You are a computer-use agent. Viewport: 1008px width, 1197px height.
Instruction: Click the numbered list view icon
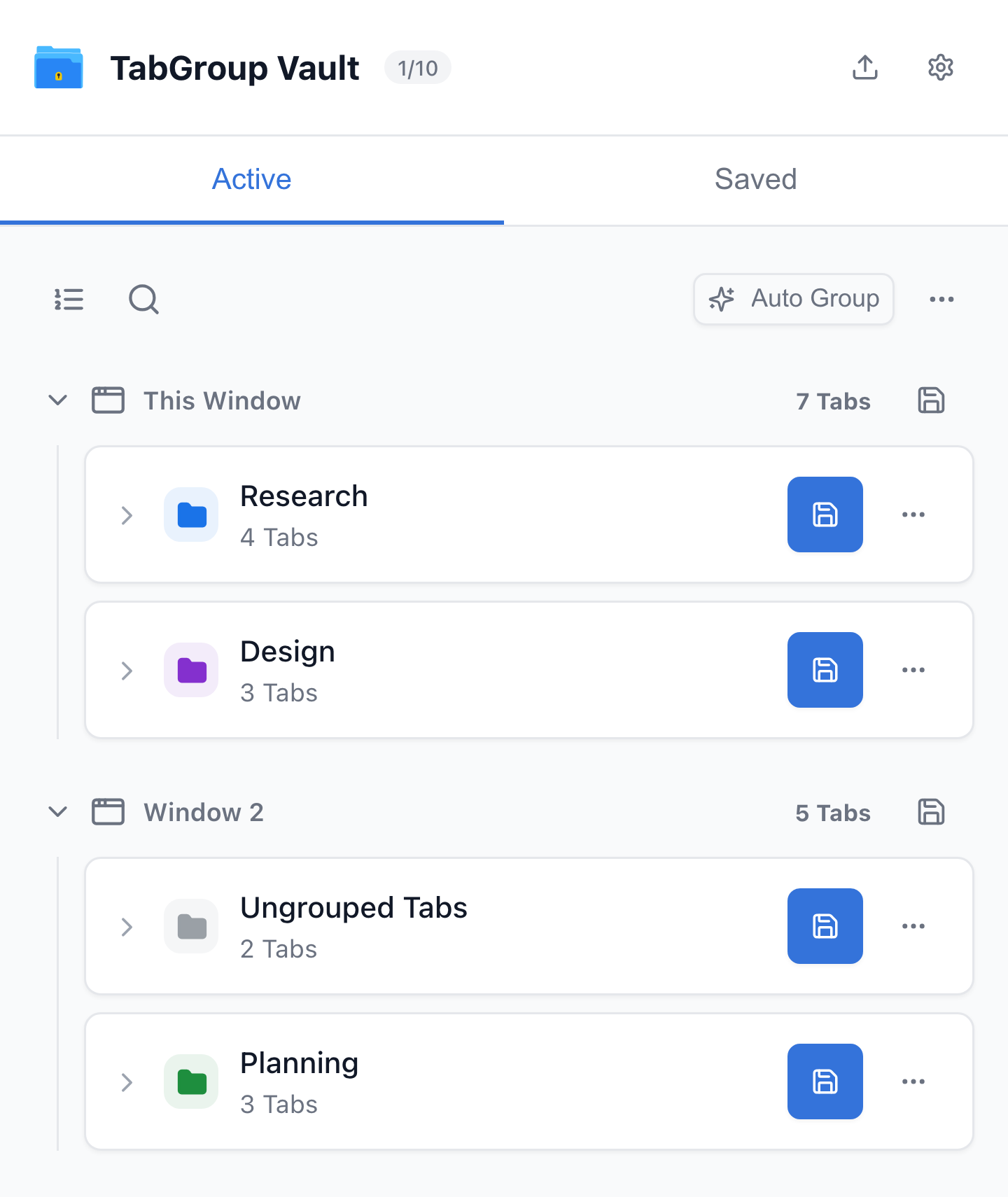[69, 300]
